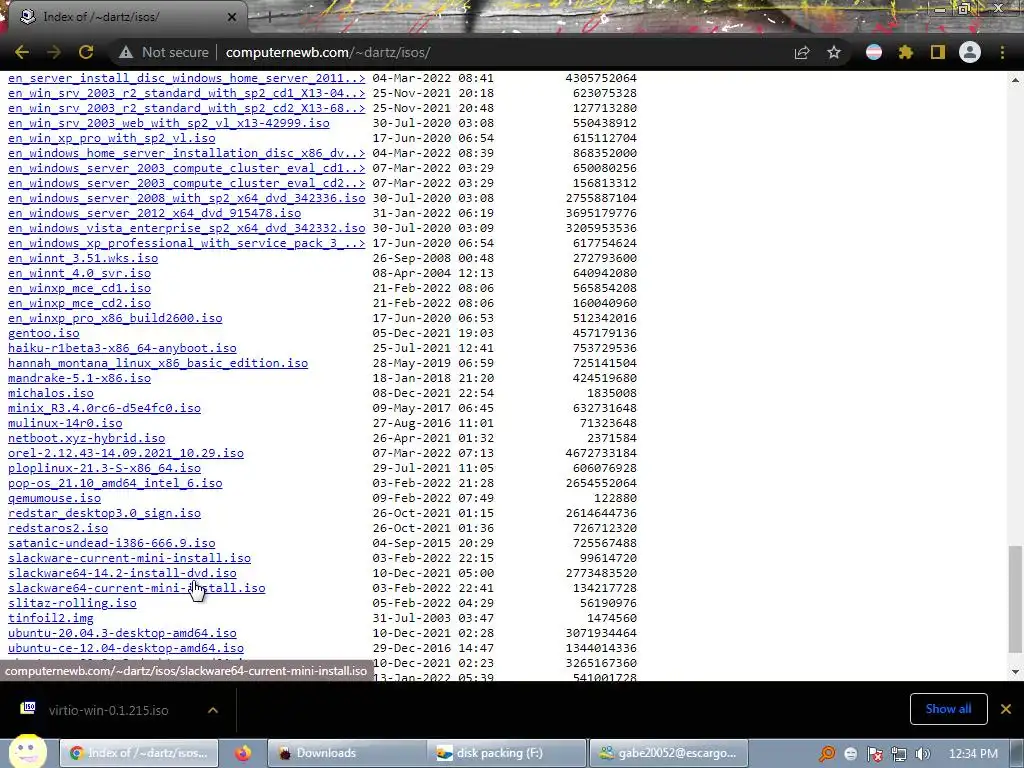Switch to Downloads taskbar window

(347, 753)
